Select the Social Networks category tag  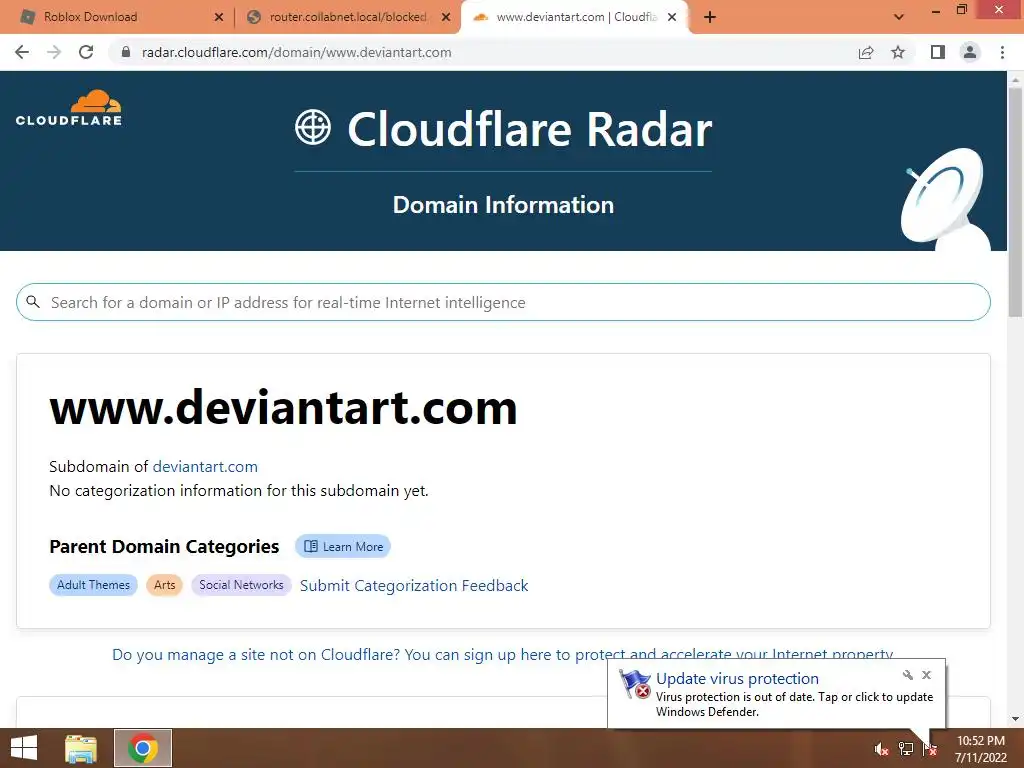[x=241, y=584]
